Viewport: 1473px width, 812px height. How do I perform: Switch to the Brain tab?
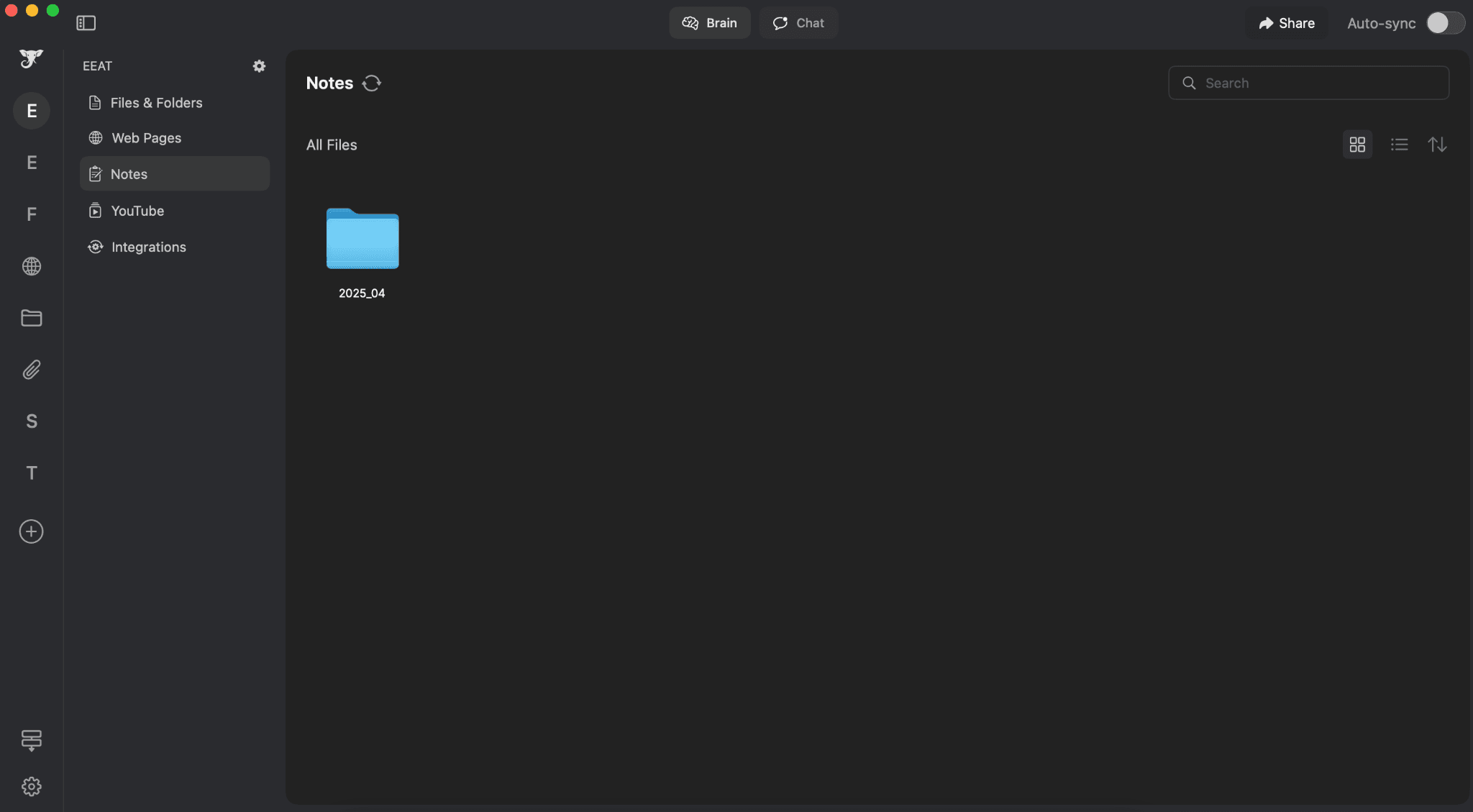pos(709,22)
